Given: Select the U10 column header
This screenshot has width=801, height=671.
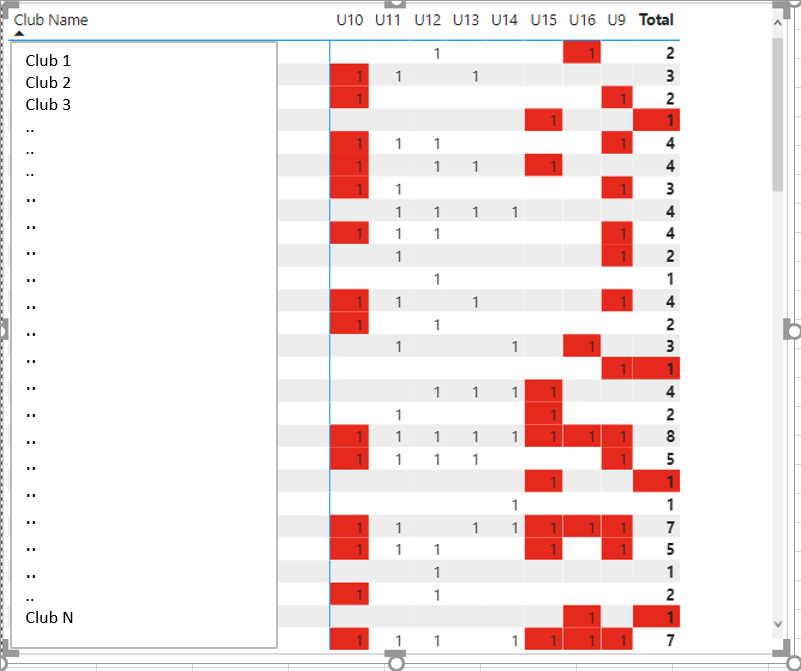Looking at the screenshot, I should (349, 20).
